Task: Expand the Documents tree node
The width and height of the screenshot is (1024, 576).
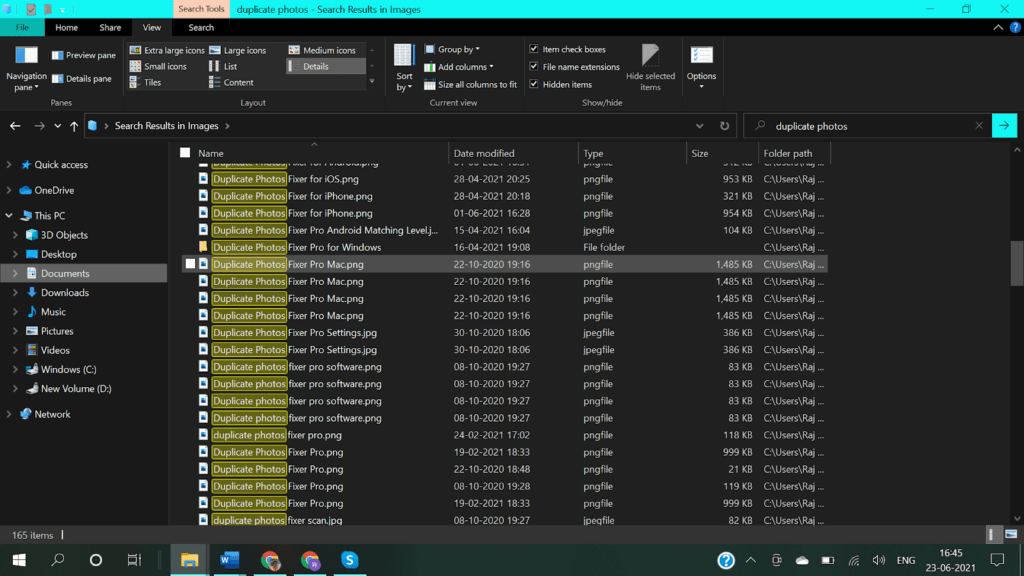Action: [16, 274]
